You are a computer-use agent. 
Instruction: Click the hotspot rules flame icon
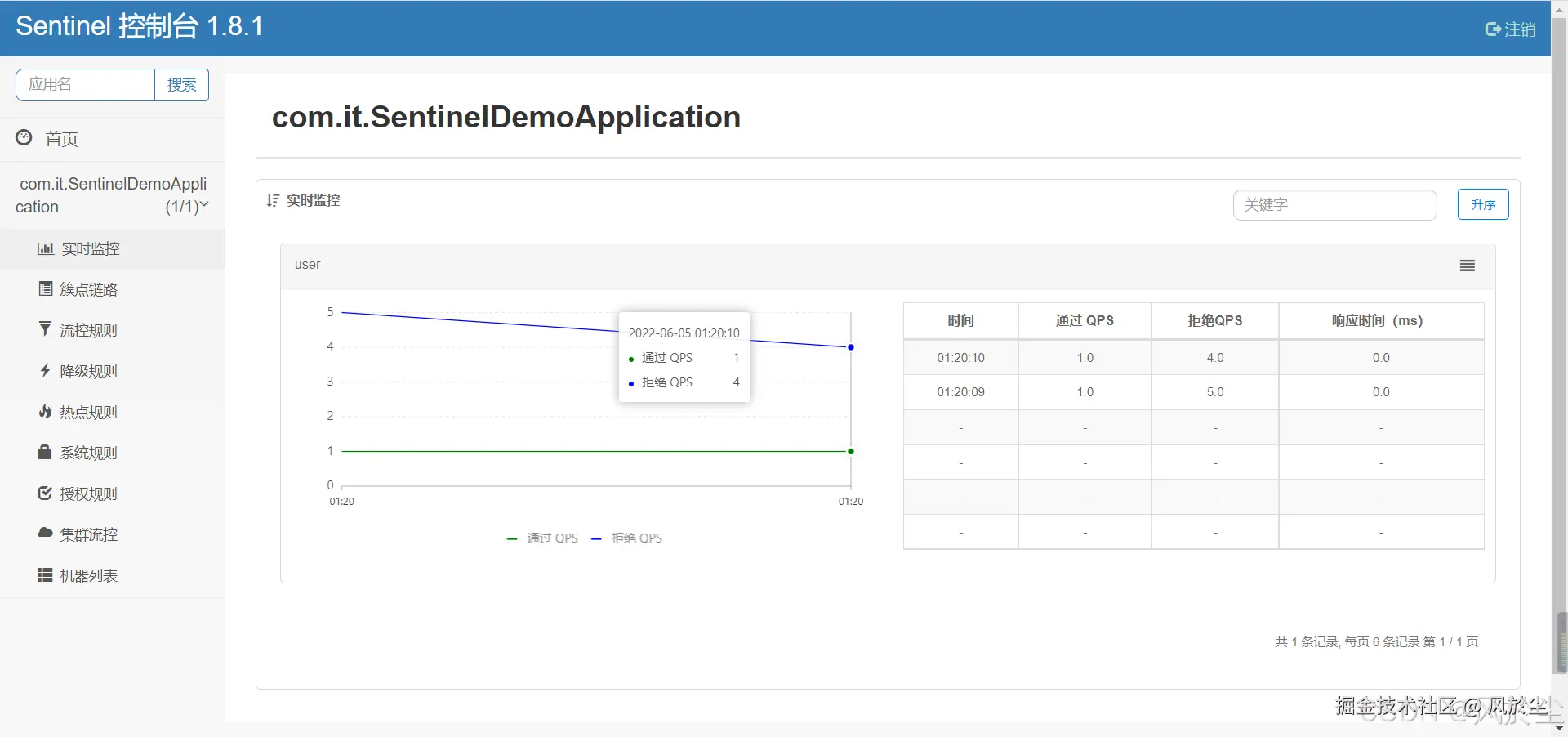[45, 411]
